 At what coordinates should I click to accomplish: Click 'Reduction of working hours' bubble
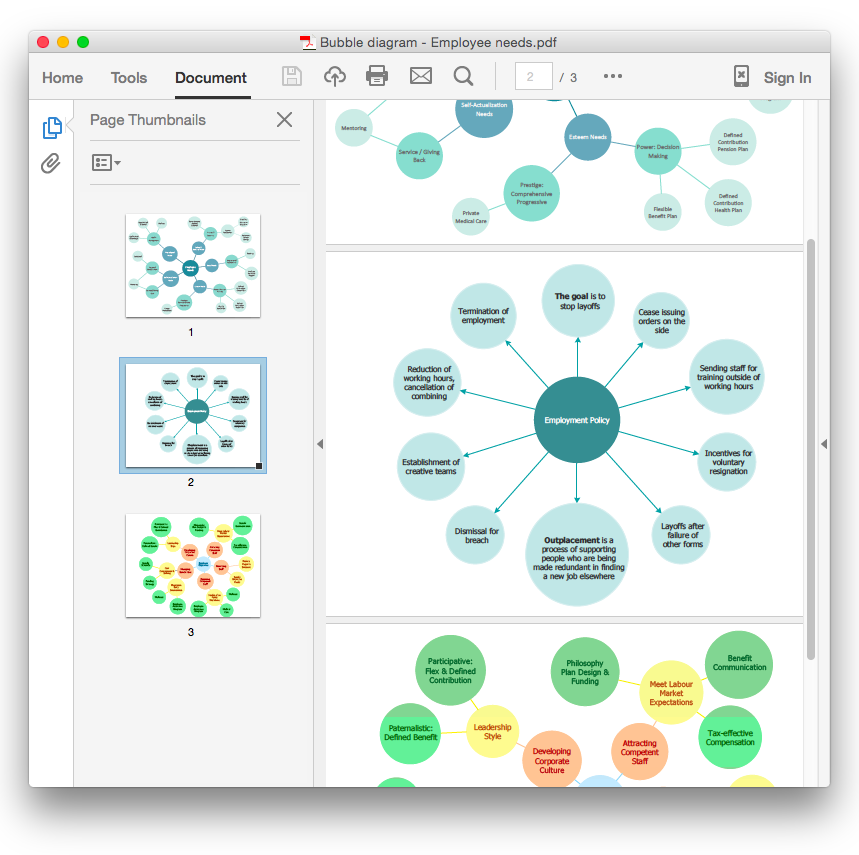click(428, 382)
